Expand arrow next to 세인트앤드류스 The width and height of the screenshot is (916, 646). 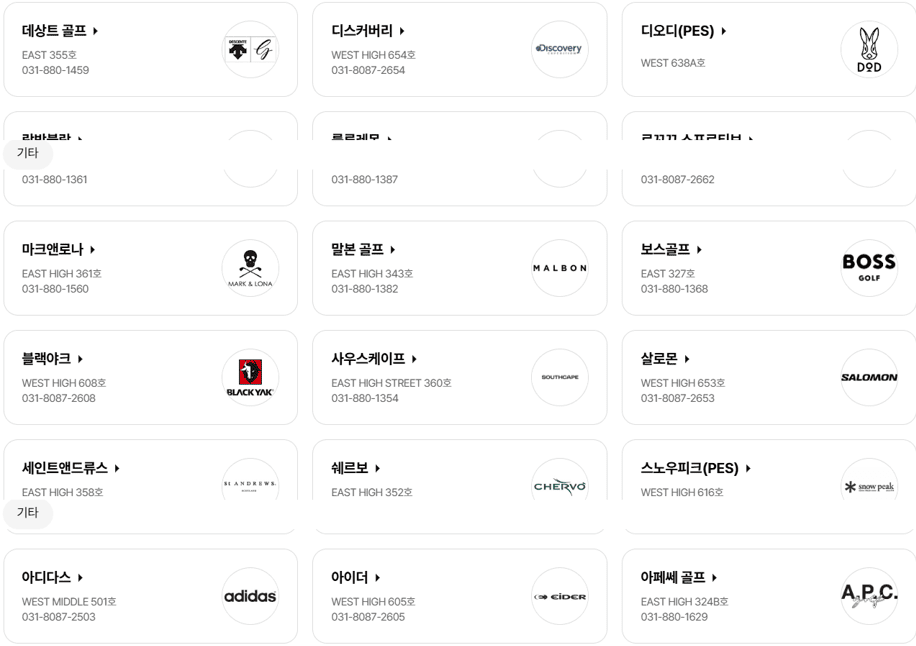[117, 468]
